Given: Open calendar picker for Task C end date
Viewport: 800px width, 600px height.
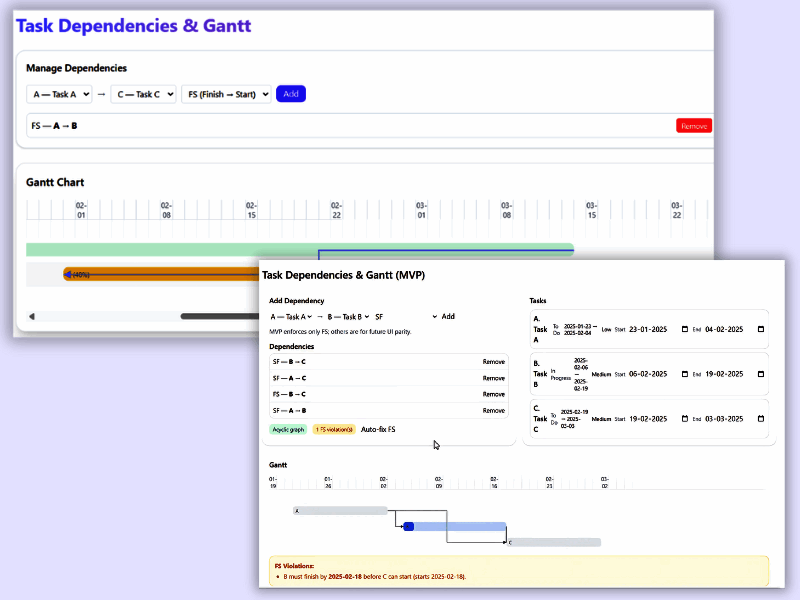Looking at the screenshot, I should point(760,419).
